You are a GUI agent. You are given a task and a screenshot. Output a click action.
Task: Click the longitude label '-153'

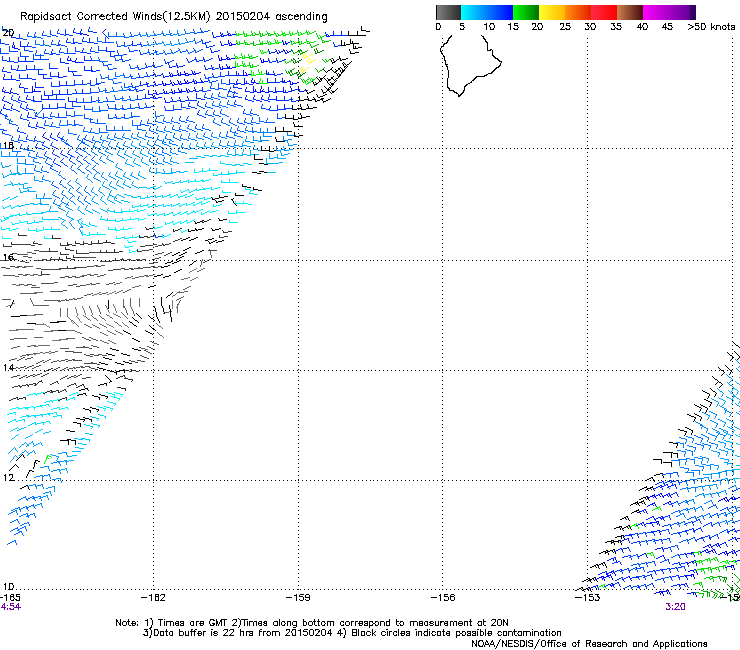coord(588,598)
